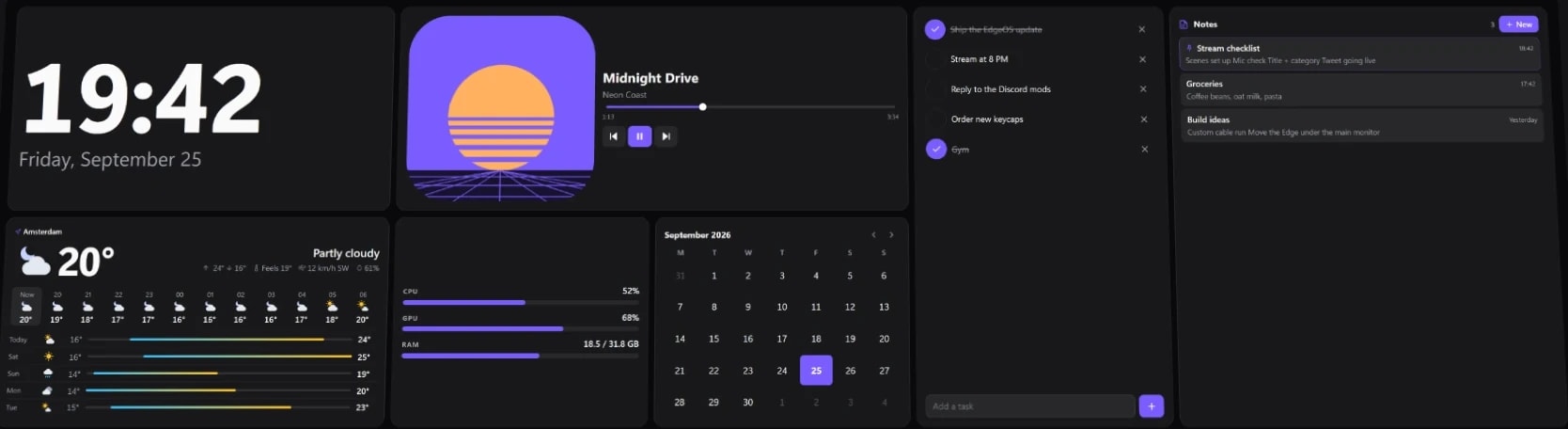Image resolution: width=1568 pixels, height=429 pixels.
Task: Click the Amsterdam location label
Action: click(x=42, y=231)
